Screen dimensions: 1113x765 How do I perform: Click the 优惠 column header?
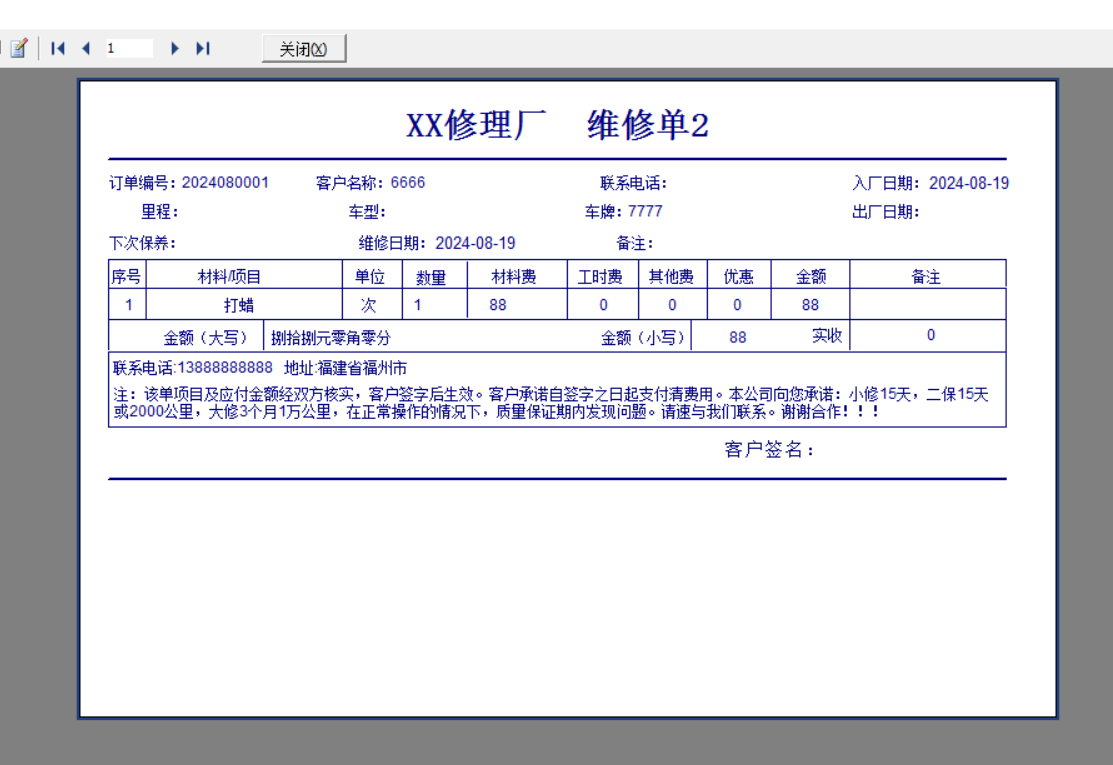(x=738, y=276)
